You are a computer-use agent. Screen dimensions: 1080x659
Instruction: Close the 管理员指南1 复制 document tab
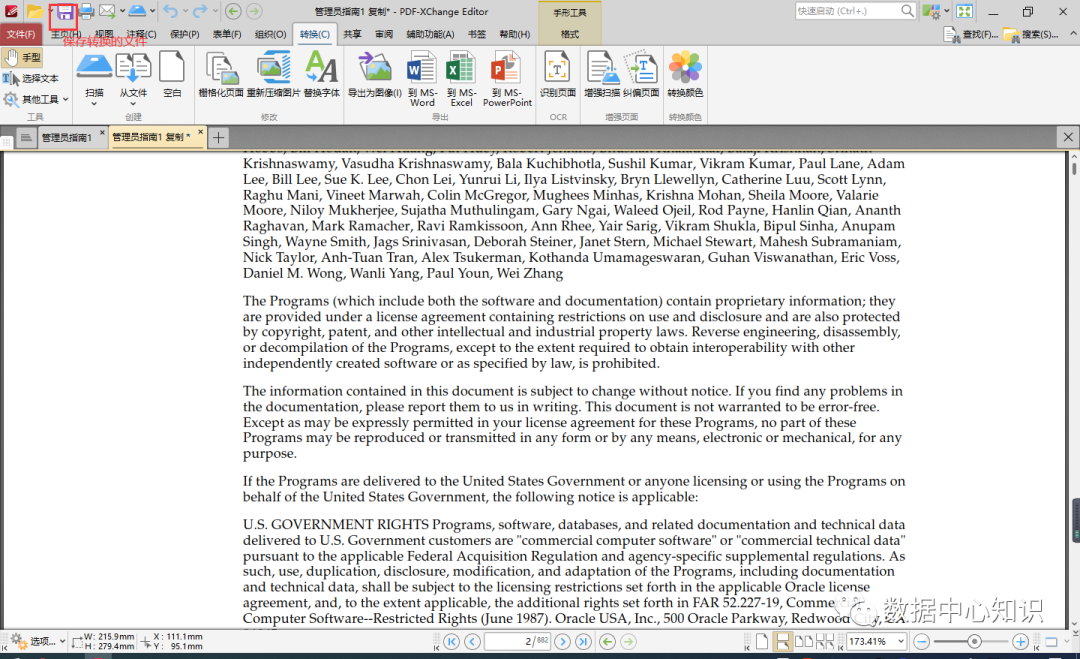(200, 132)
